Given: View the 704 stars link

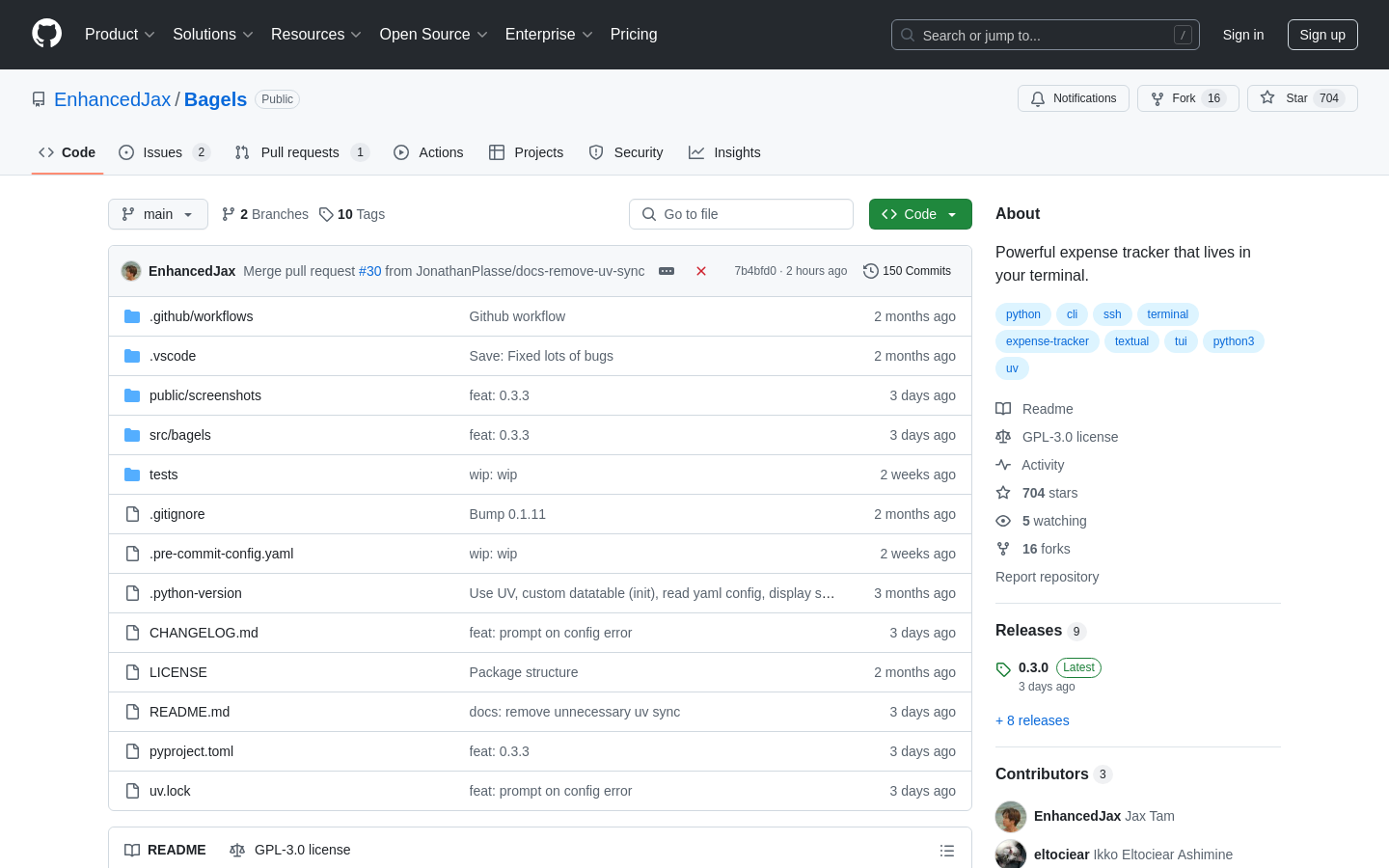Looking at the screenshot, I should point(1037,493).
